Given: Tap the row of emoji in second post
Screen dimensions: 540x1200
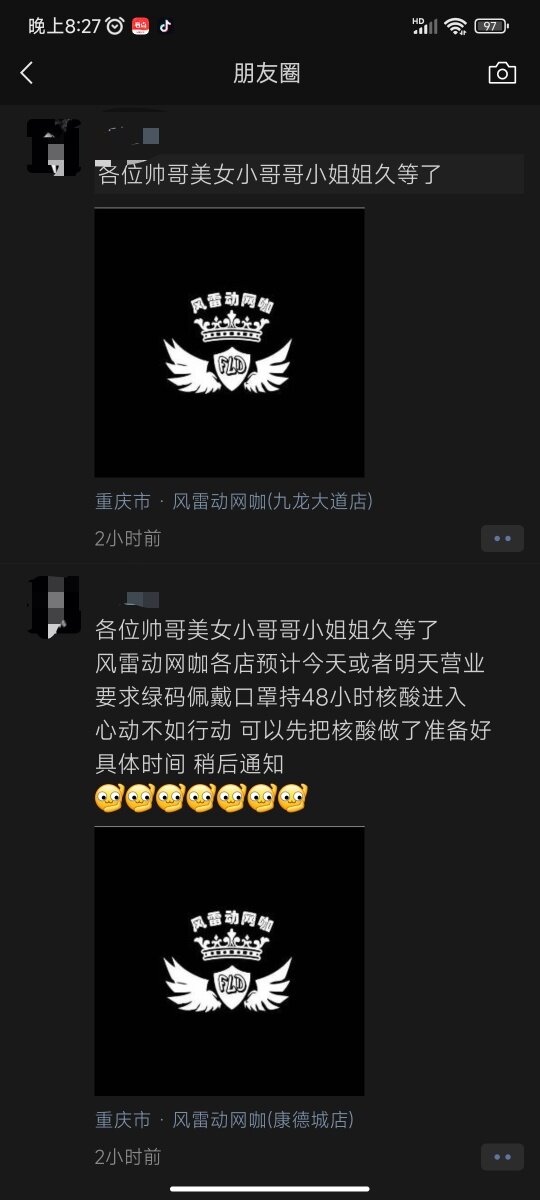Looking at the screenshot, I should [x=200, y=798].
